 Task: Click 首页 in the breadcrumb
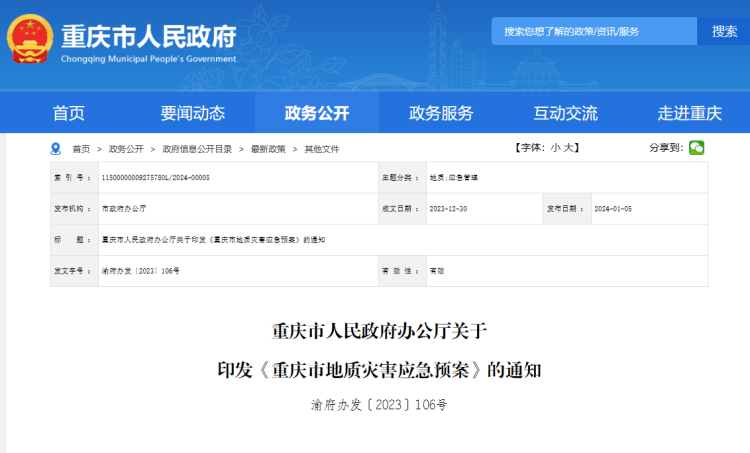click(x=81, y=149)
